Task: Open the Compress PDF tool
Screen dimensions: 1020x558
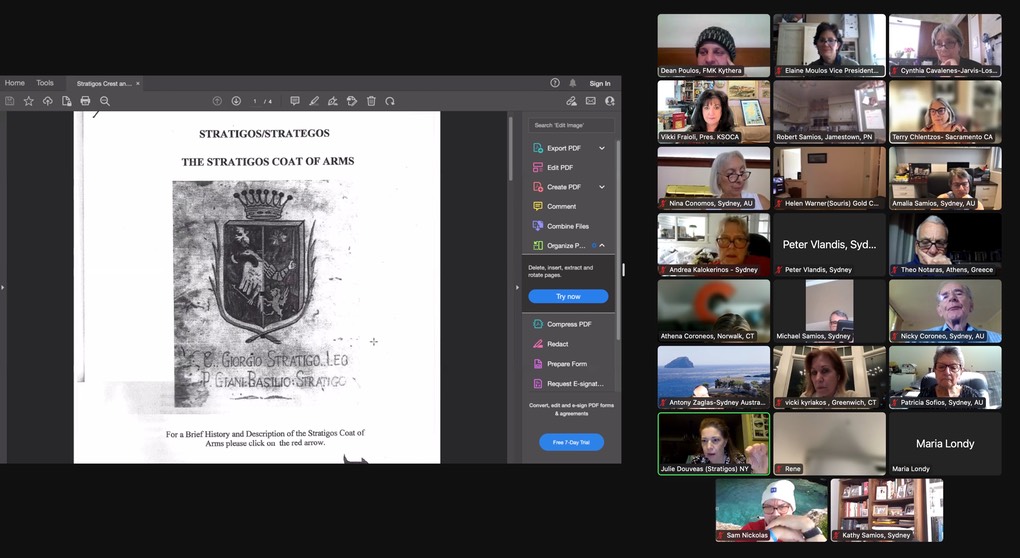Action: click(568, 324)
